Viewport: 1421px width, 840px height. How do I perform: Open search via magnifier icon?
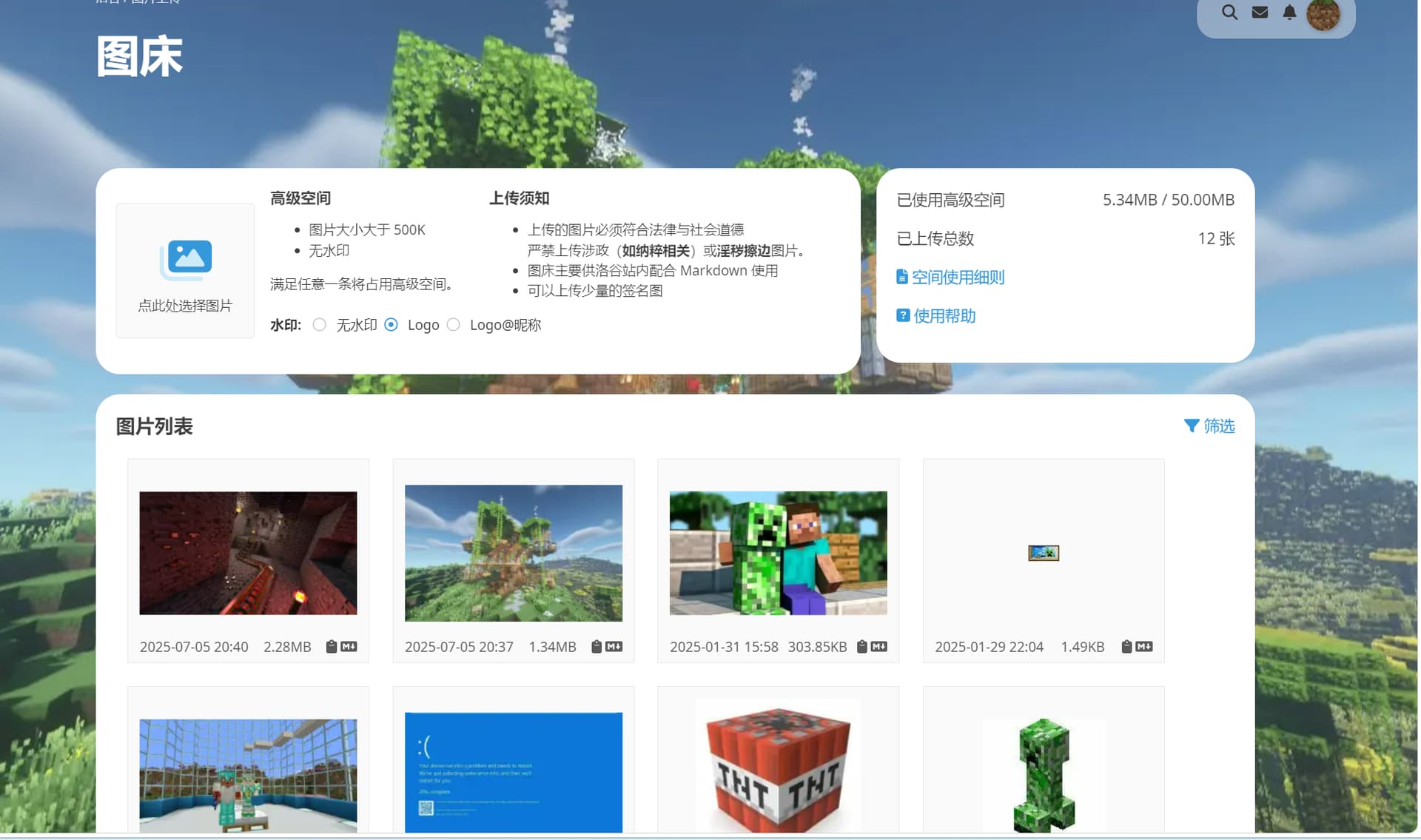pos(1229,13)
